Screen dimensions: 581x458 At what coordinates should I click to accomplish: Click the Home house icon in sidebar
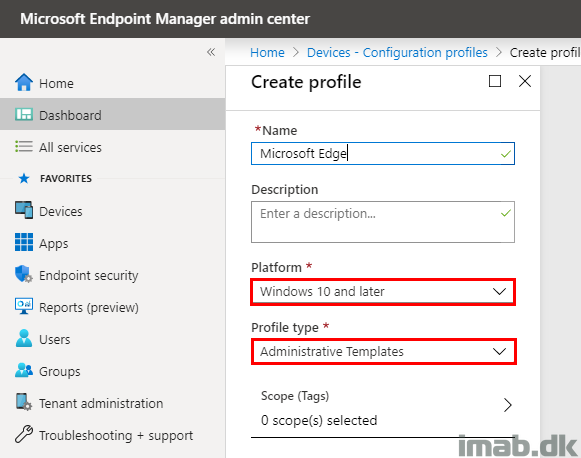[24, 82]
